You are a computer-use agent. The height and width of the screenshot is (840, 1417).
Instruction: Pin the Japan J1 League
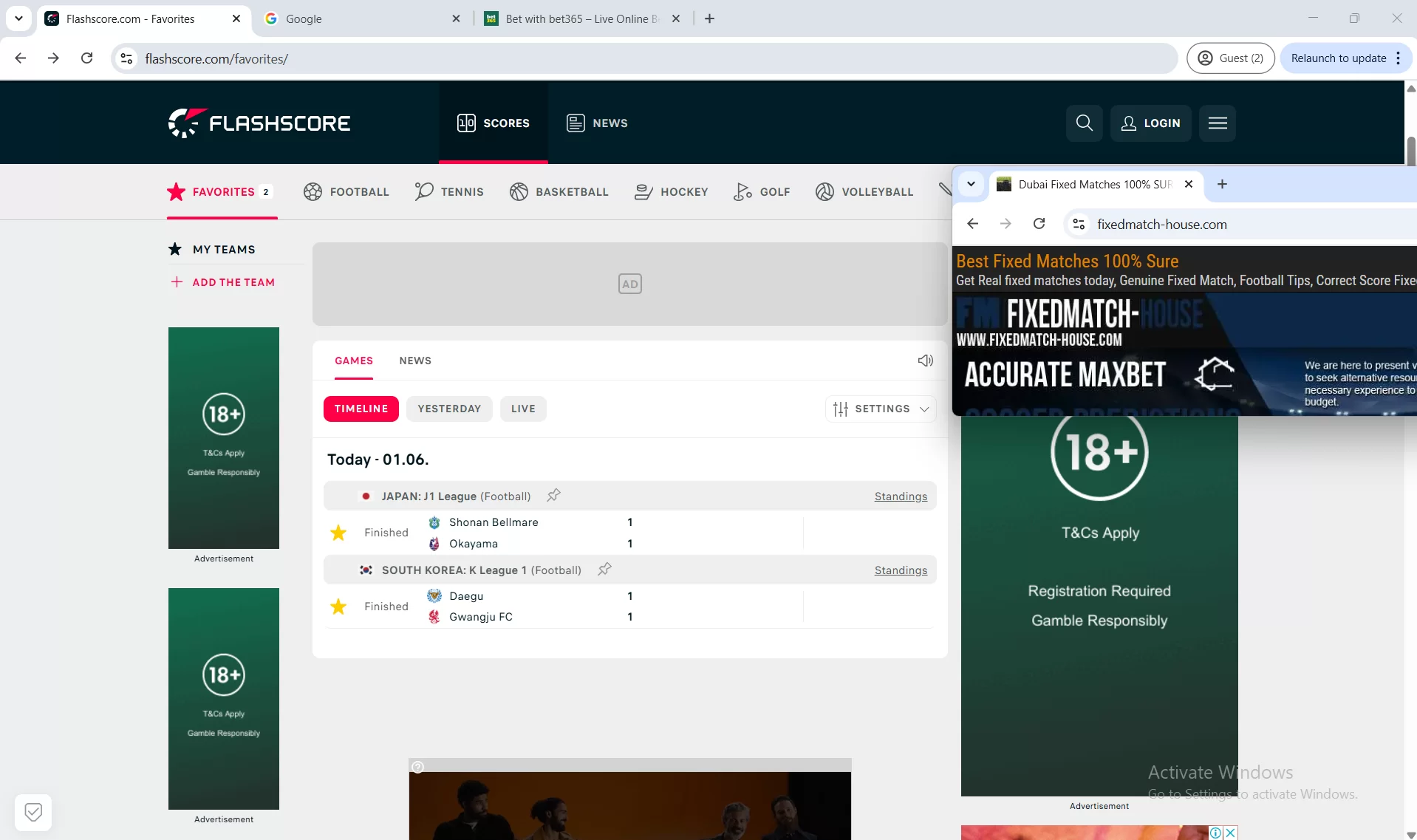coord(553,496)
